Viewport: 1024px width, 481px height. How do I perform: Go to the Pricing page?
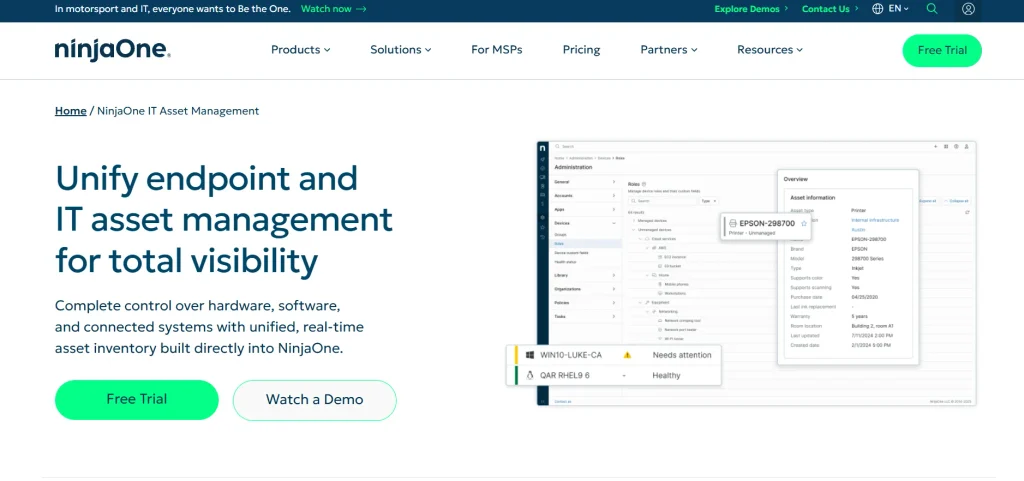point(581,50)
